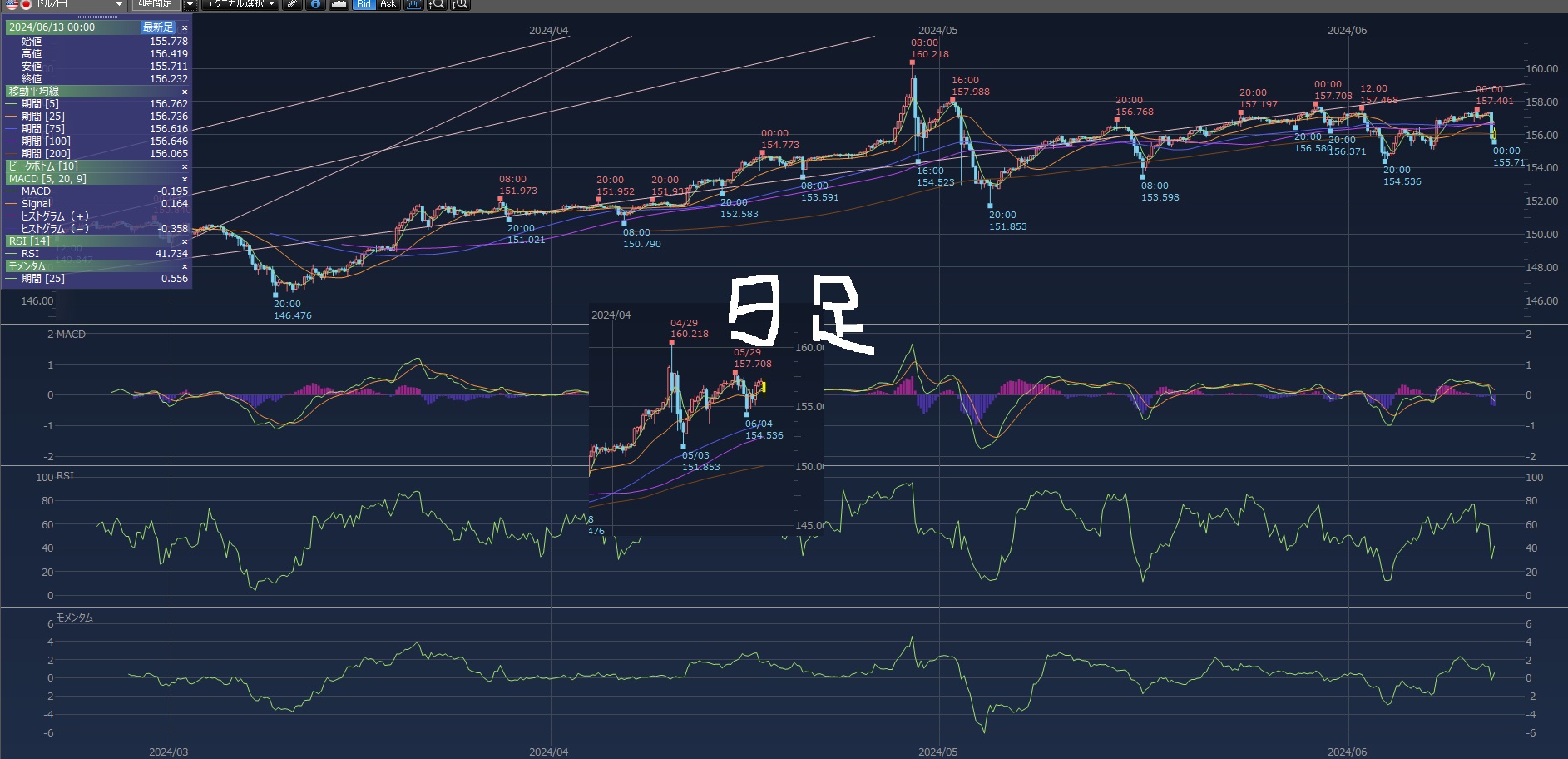Remove the ピークボトム [10] indicator
The image size is (1568, 759).
pyautogui.click(x=185, y=166)
